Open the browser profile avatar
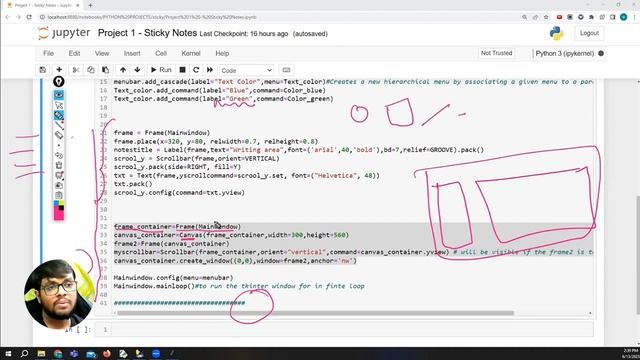640x360 pixels. [x=623, y=17]
